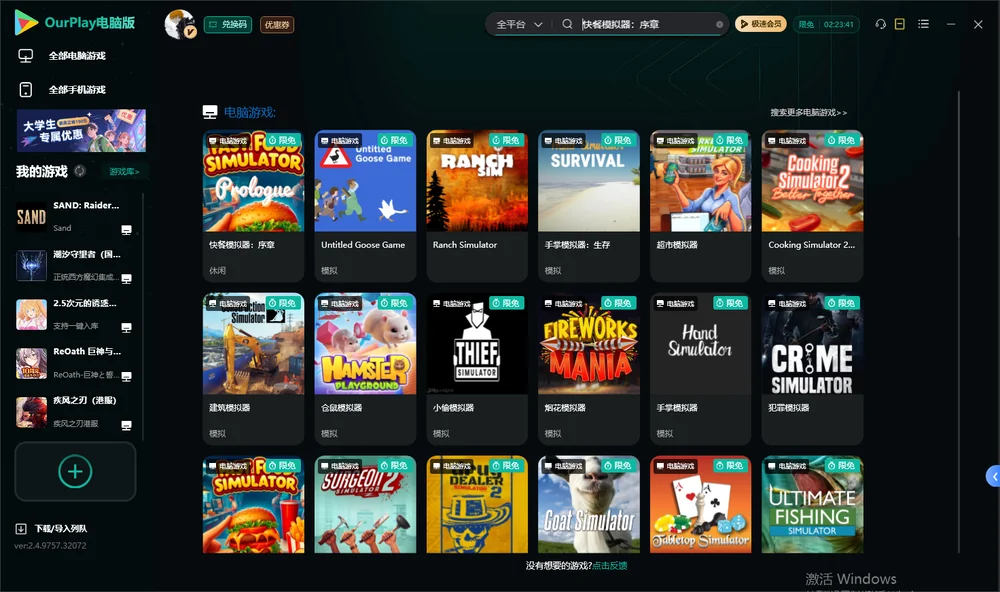Open the user avatar profile

(180, 24)
